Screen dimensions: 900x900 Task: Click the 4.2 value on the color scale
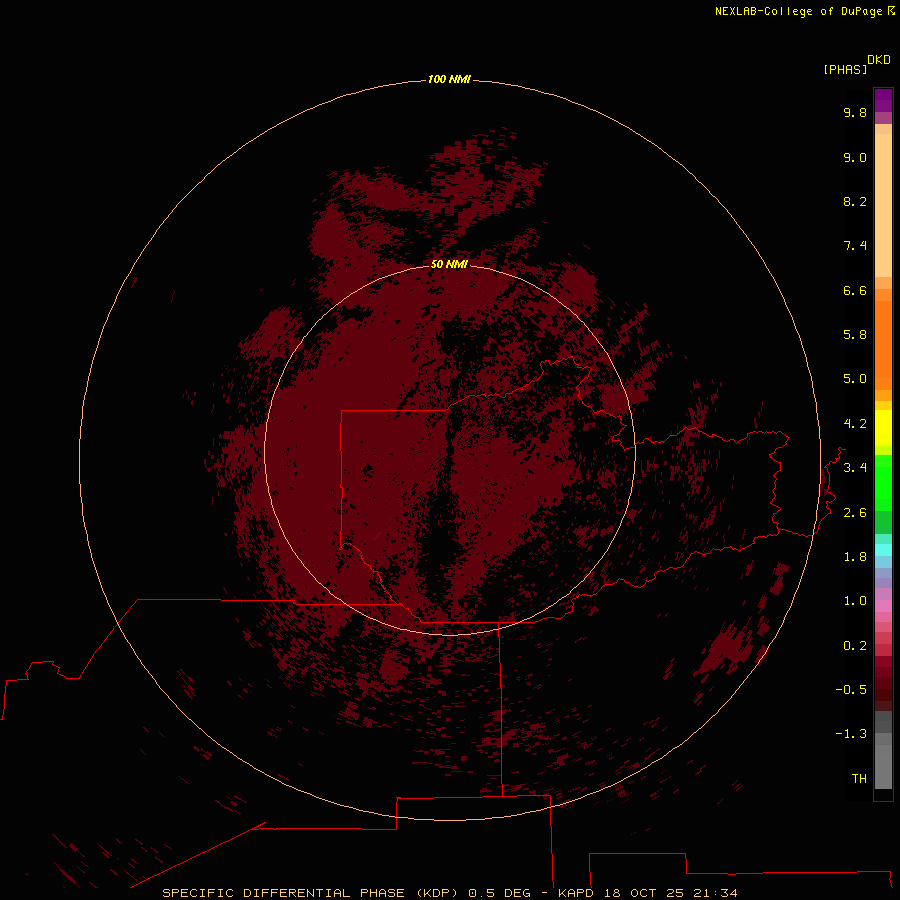click(855, 424)
